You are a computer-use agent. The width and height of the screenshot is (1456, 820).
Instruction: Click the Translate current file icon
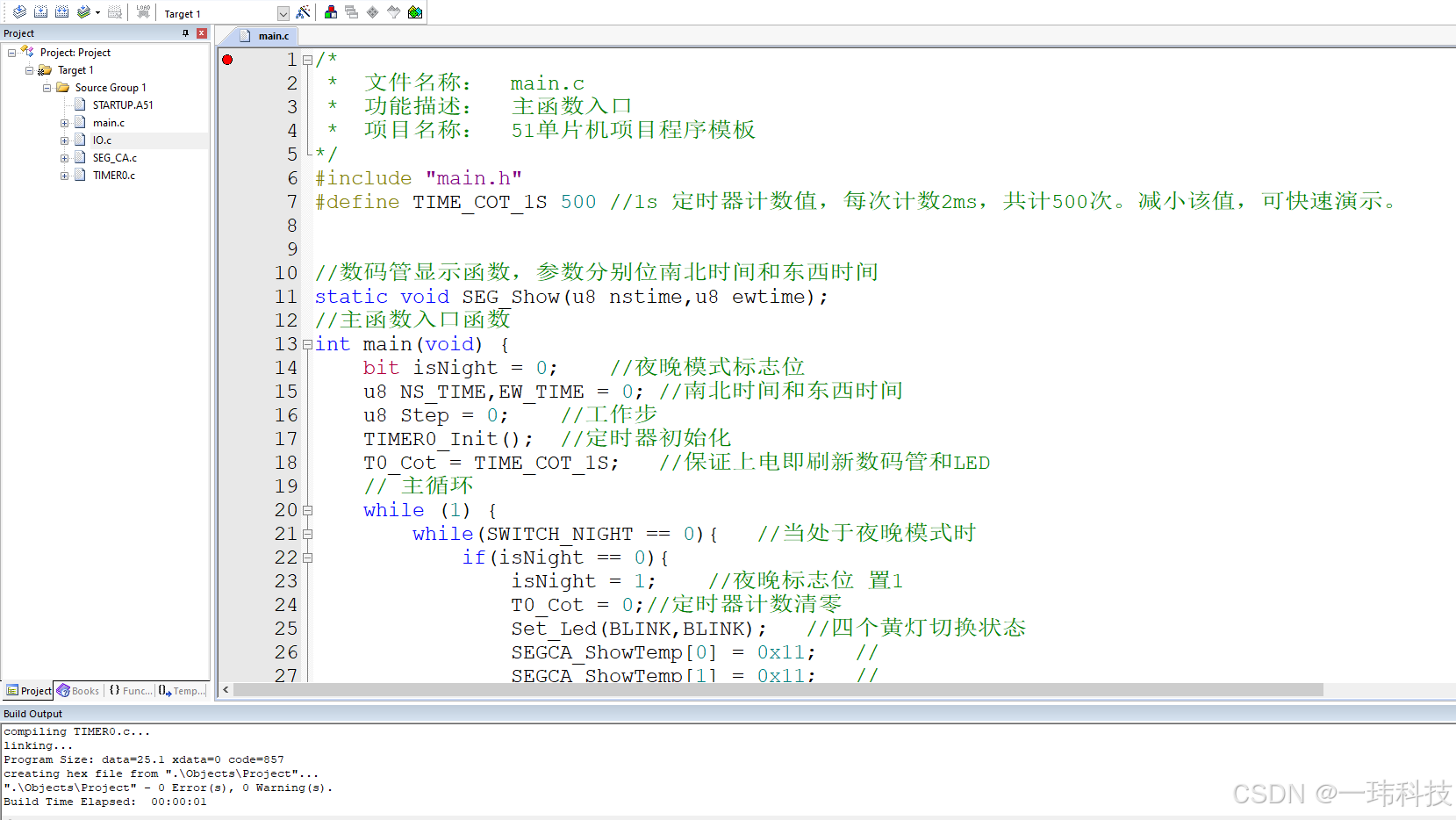point(19,12)
